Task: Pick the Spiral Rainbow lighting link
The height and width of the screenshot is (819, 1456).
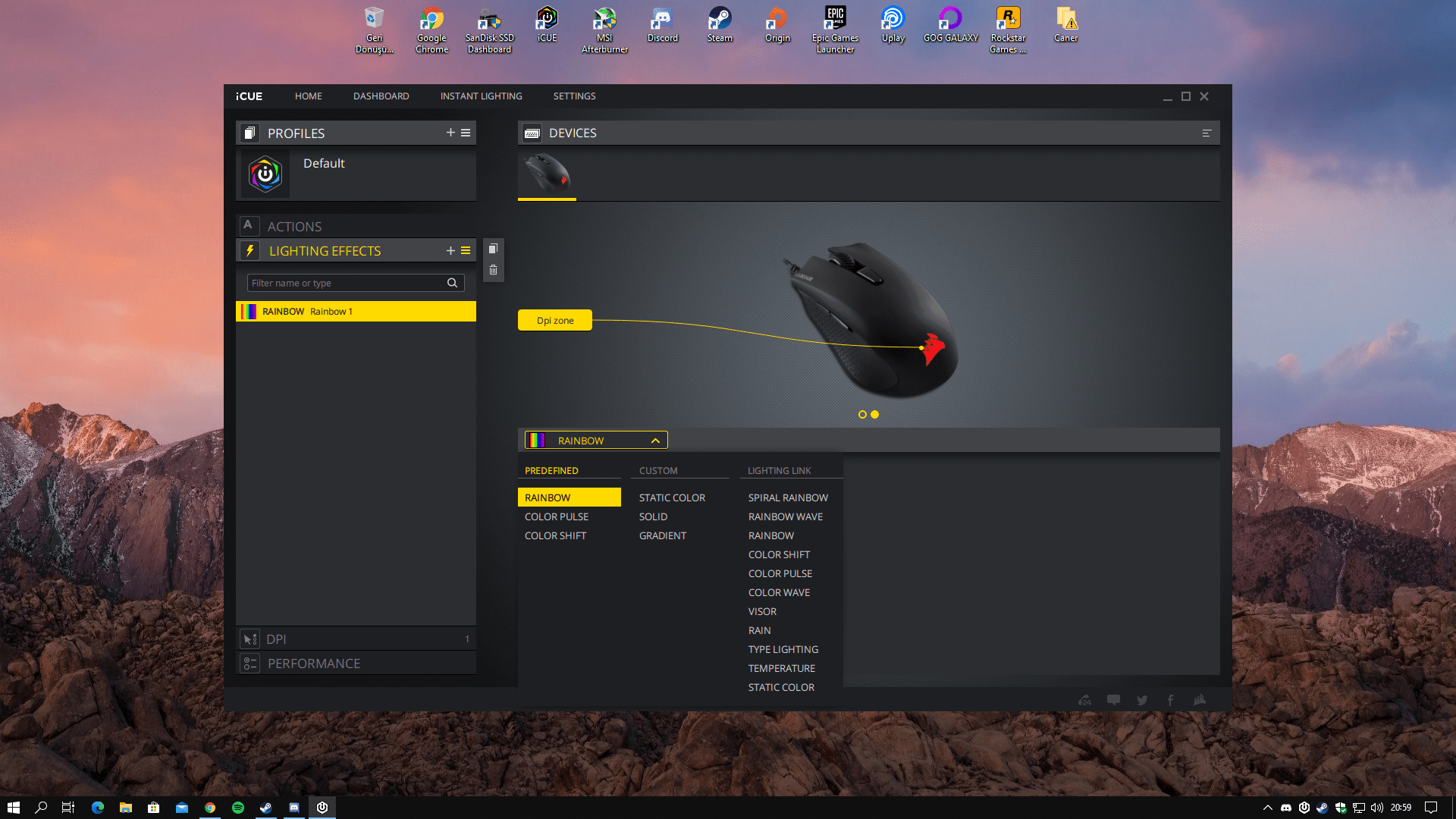Action: (x=788, y=497)
